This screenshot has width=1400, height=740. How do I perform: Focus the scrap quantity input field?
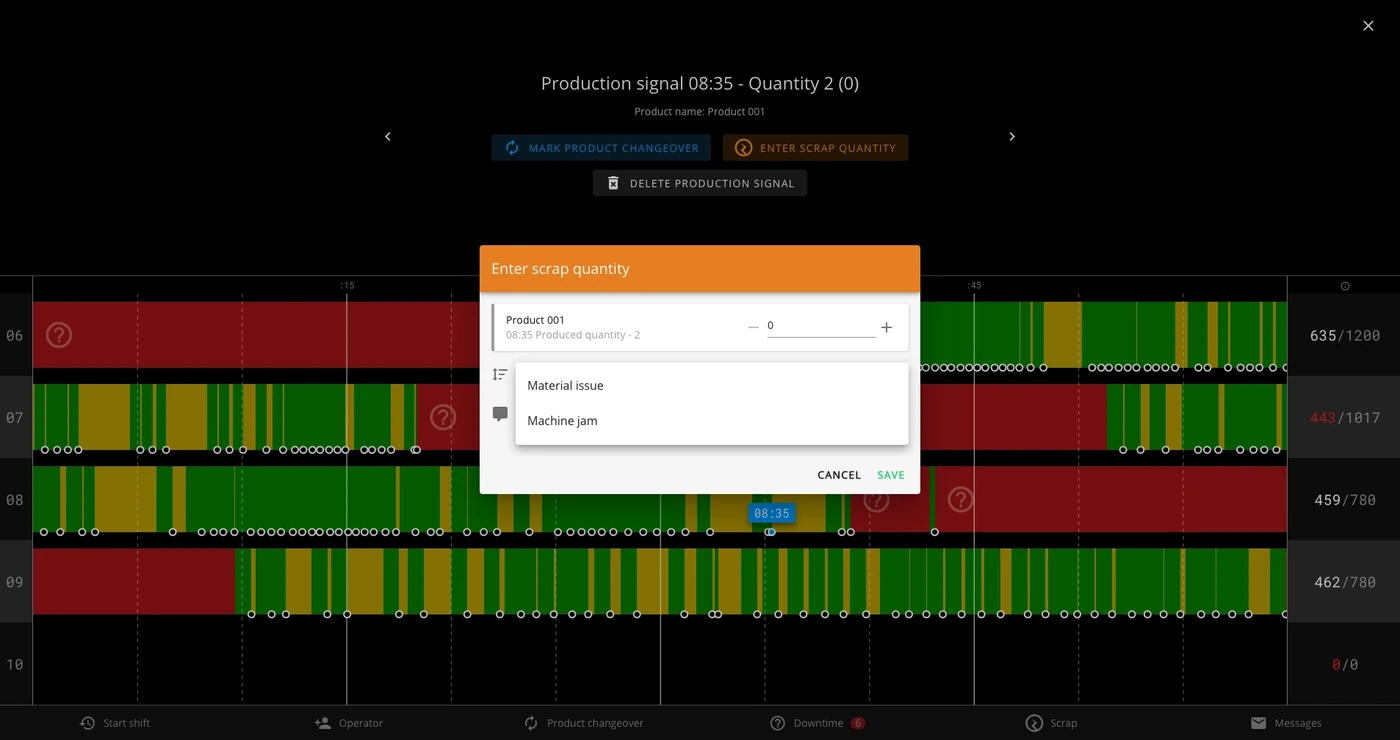pyautogui.click(x=821, y=327)
